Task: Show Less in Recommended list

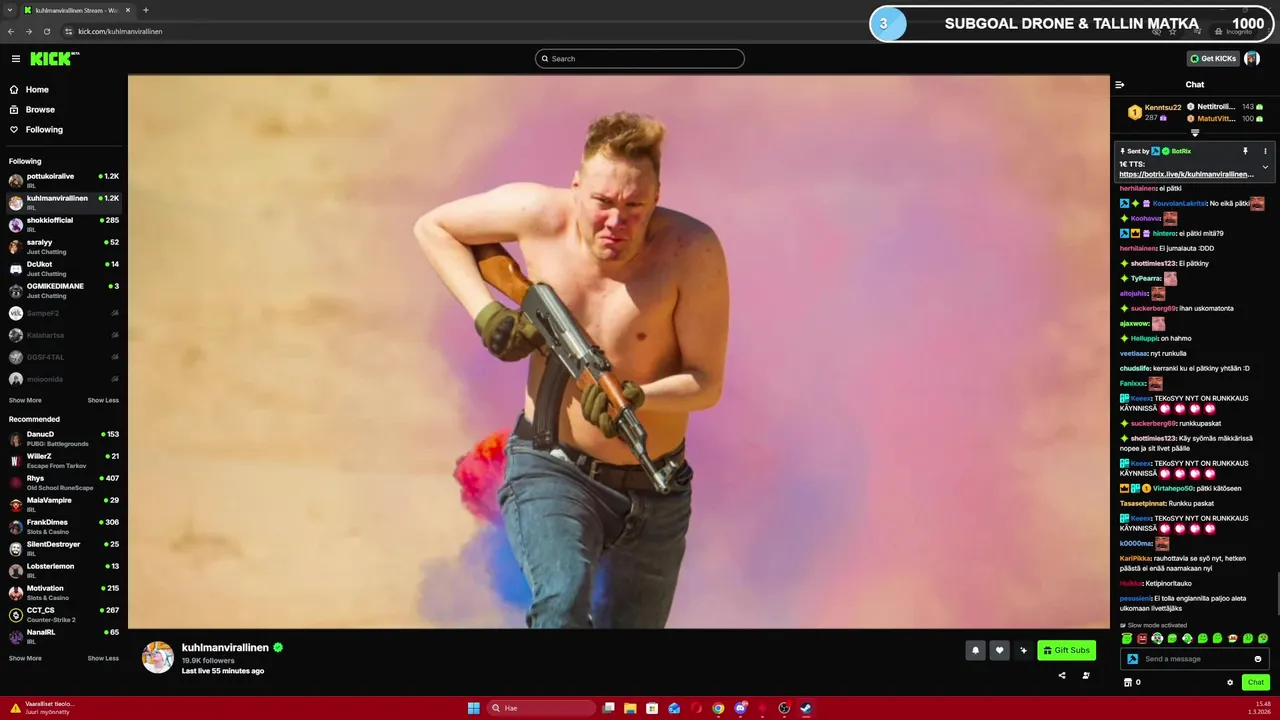Action: pos(103,658)
